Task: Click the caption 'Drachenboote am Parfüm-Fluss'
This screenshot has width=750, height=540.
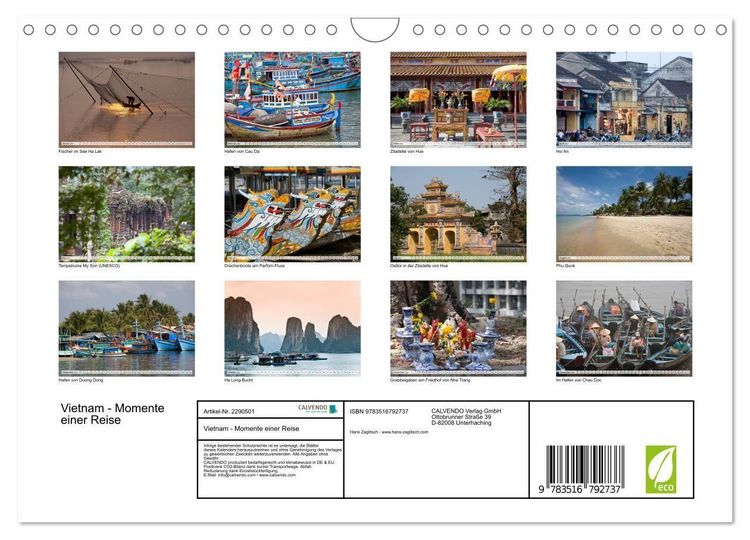Action: pyautogui.click(x=254, y=265)
